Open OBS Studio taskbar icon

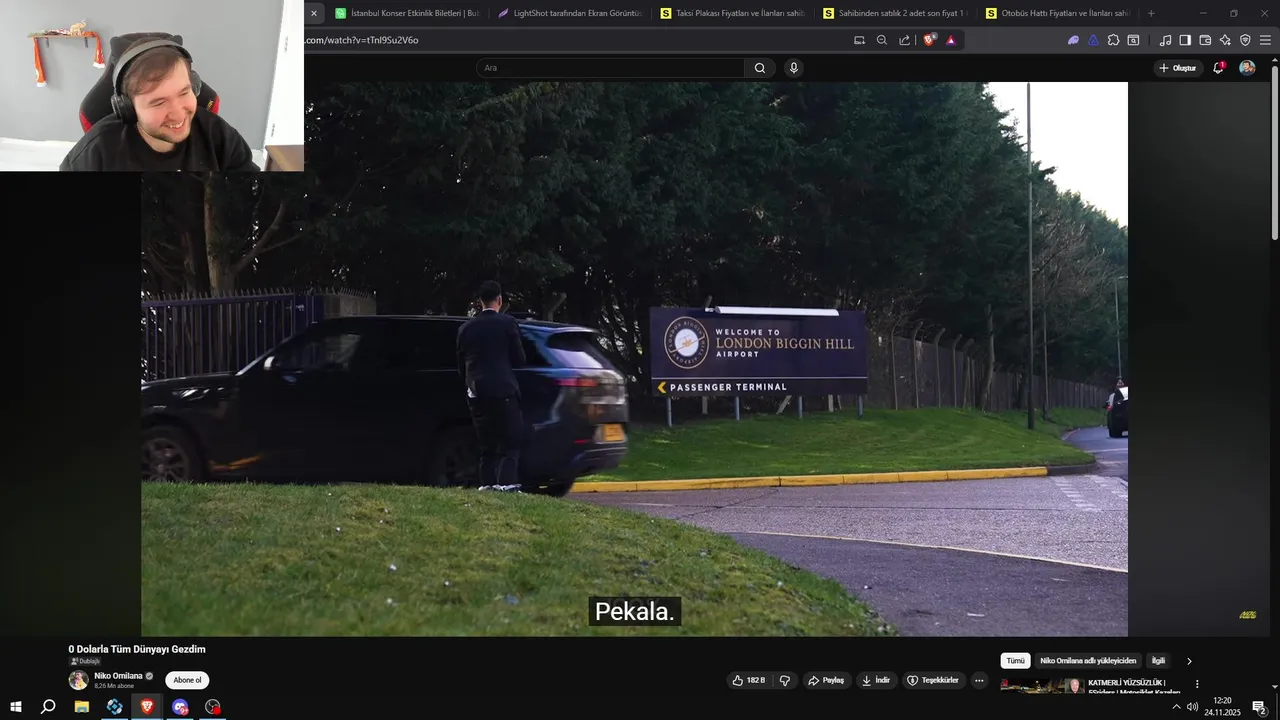(x=213, y=707)
